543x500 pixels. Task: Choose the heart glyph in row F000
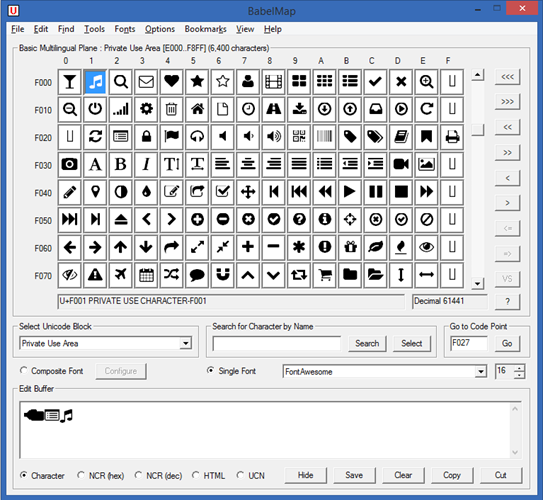171,82
